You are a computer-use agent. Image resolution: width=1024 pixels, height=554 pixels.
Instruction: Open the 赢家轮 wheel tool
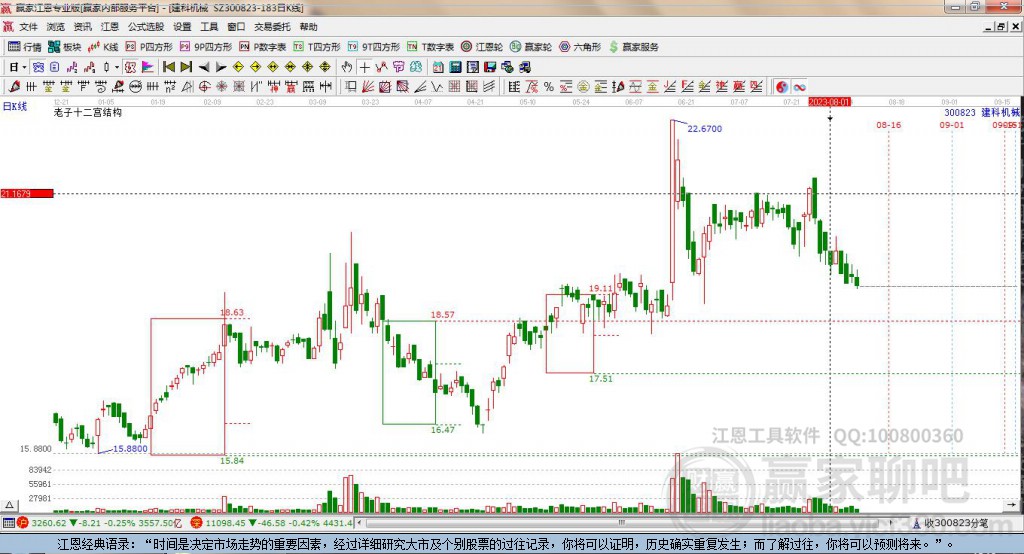click(x=531, y=47)
